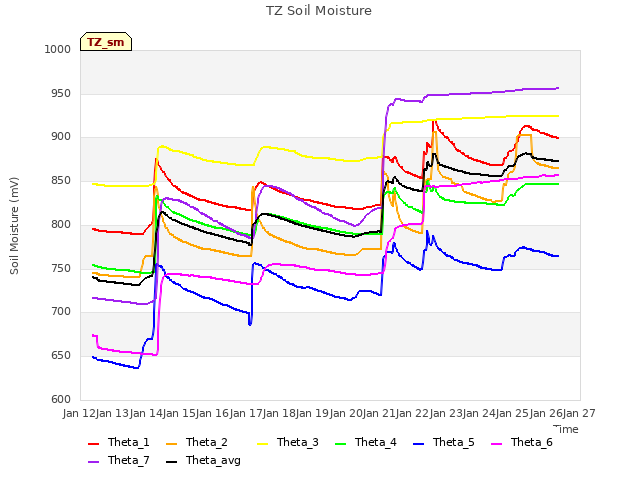Screen dimensions: 640x480
Task: Click the yellow Theta_3 legend swatch
Action: click(262, 443)
